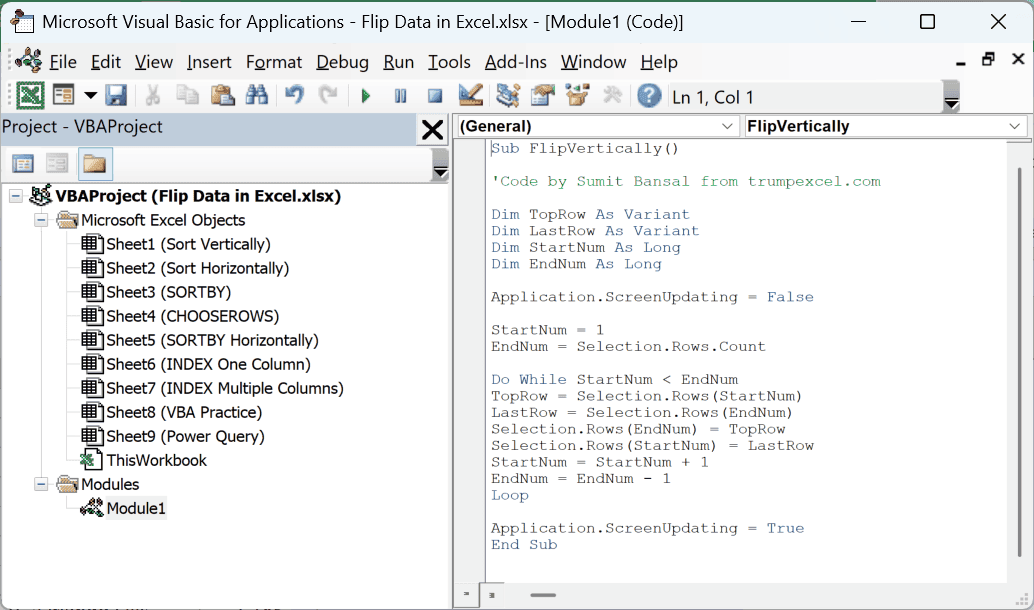Click the Redo arrow icon
This screenshot has width=1034, height=610.
328,96
